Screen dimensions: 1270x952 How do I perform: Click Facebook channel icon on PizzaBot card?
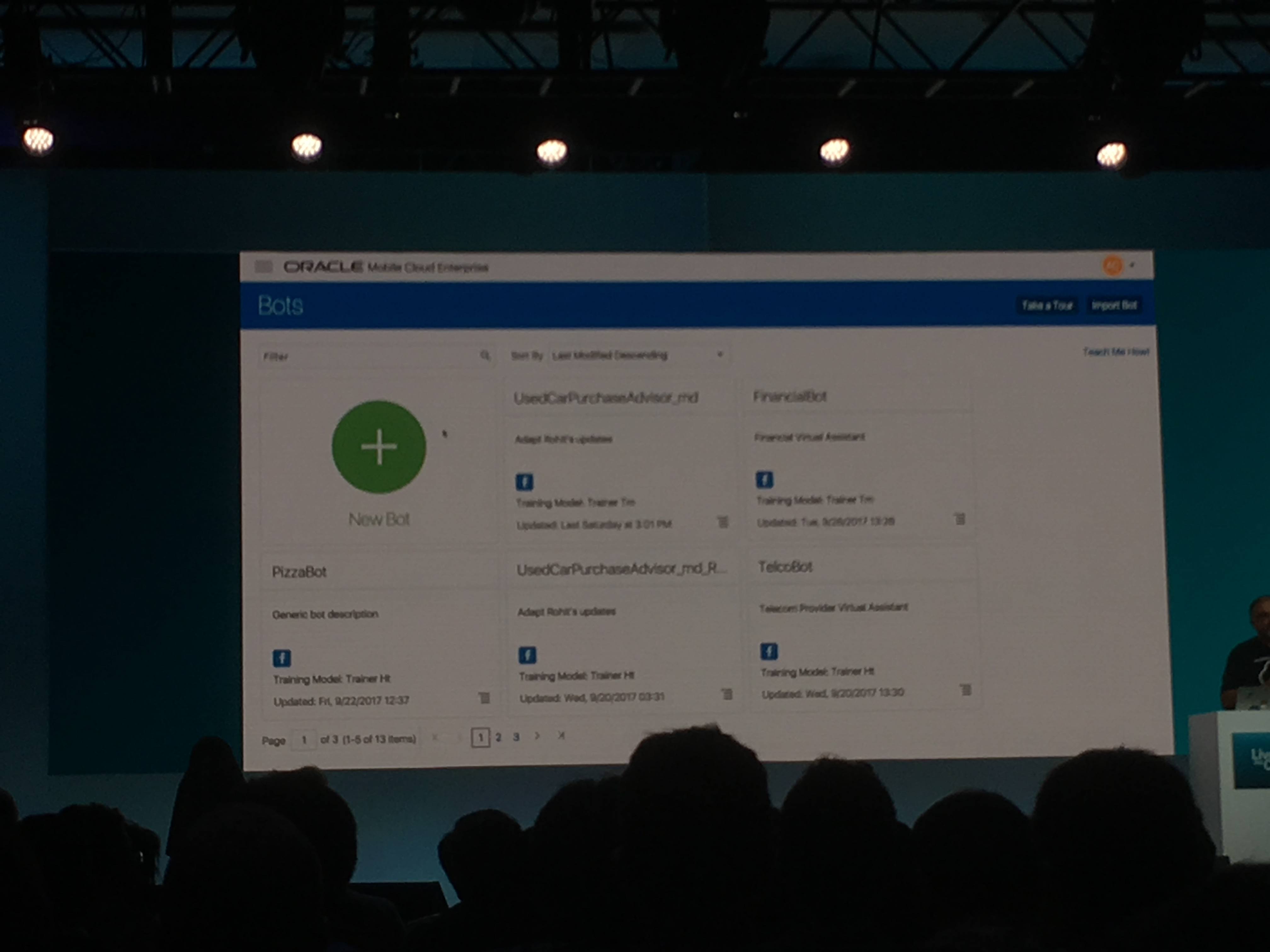click(281, 658)
